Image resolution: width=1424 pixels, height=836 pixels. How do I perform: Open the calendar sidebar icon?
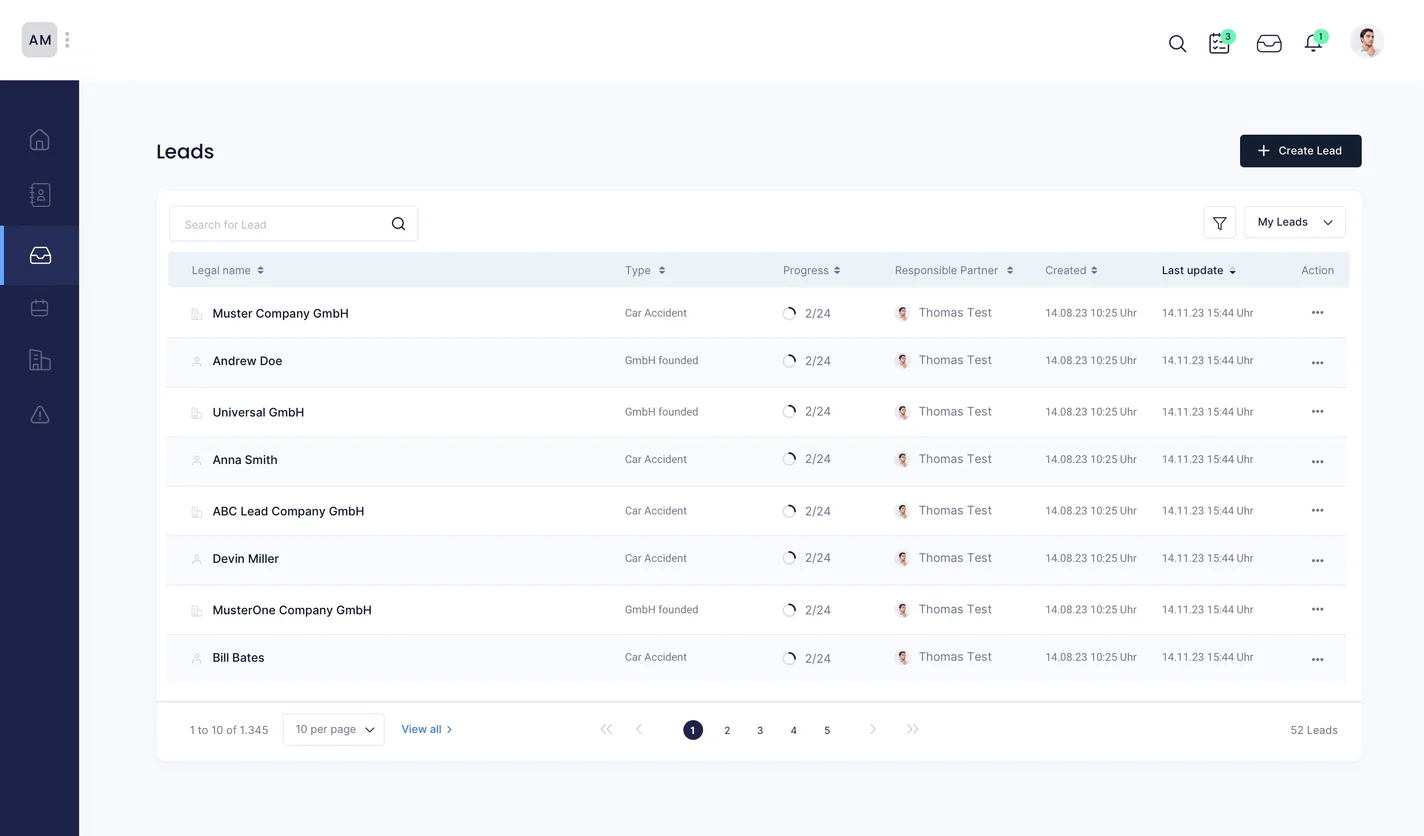40,308
